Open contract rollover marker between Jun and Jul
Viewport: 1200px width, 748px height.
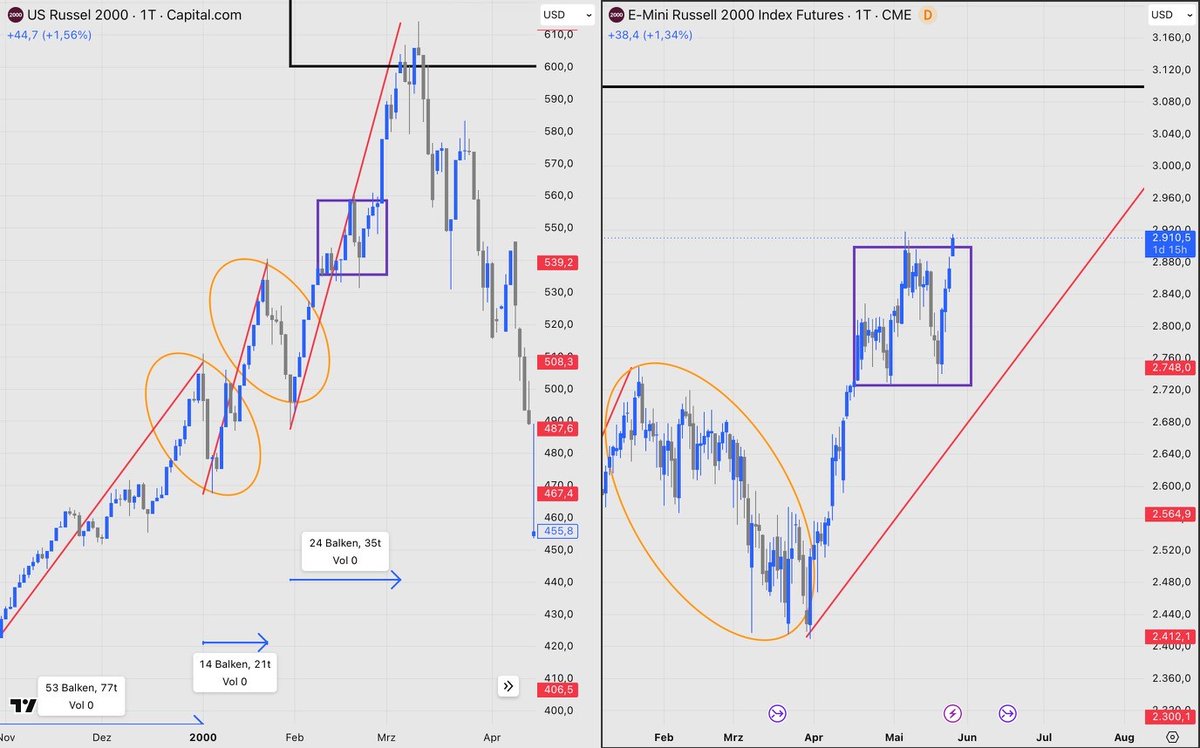[1007, 713]
